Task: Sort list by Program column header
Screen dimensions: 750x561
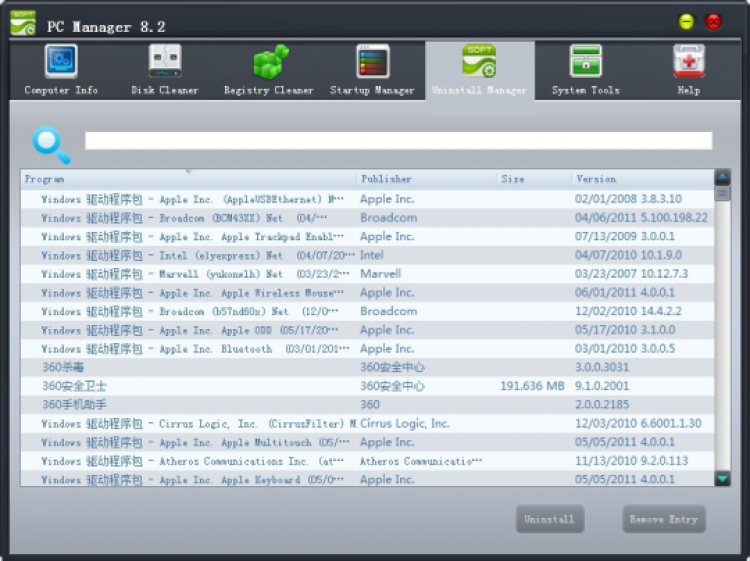Action: pyautogui.click(x=188, y=179)
